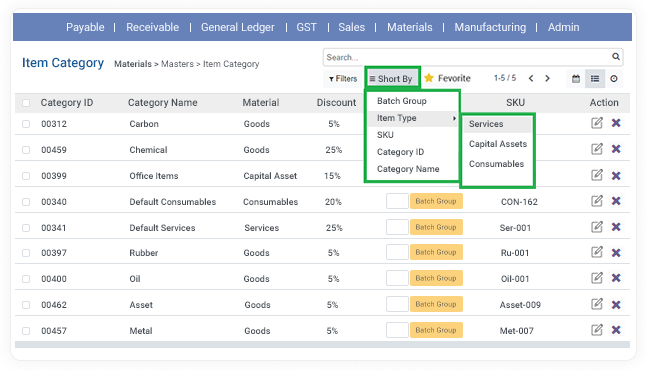647x371 pixels.
Task: Open the calendar view icon
Action: (x=576, y=78)
